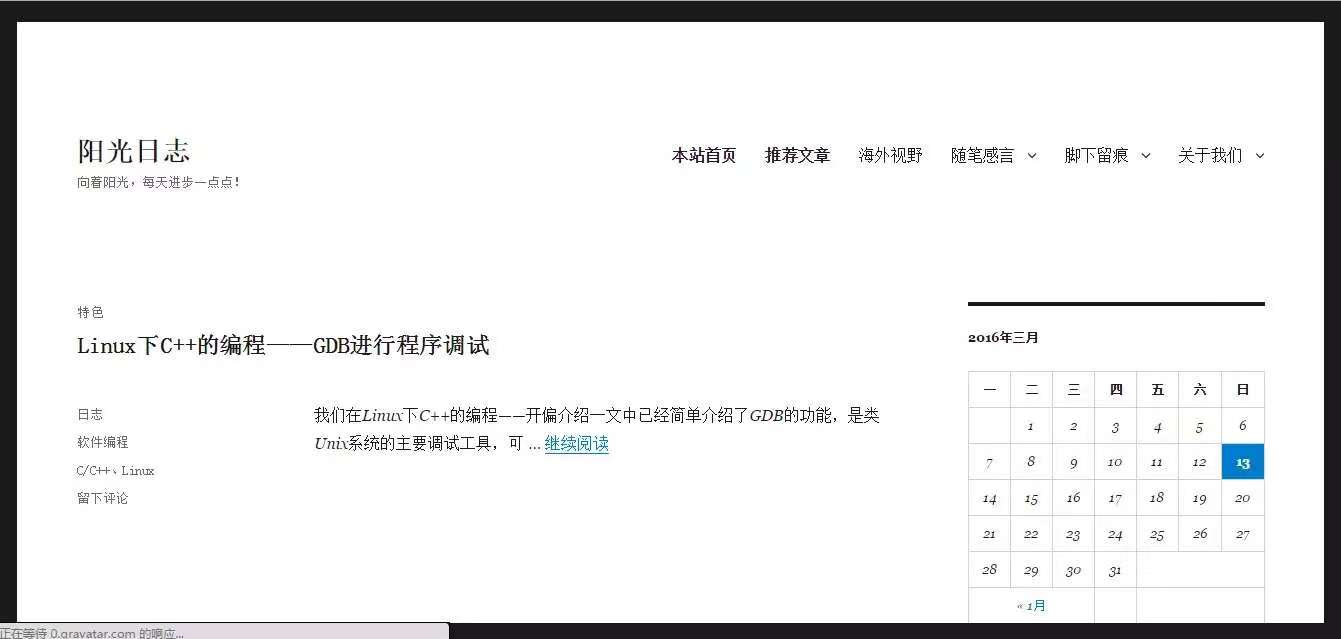Image resolution: width=1341 pixels, height=639 pixels.
Task: Select the 日志 post format link
Action: [90, 415]
